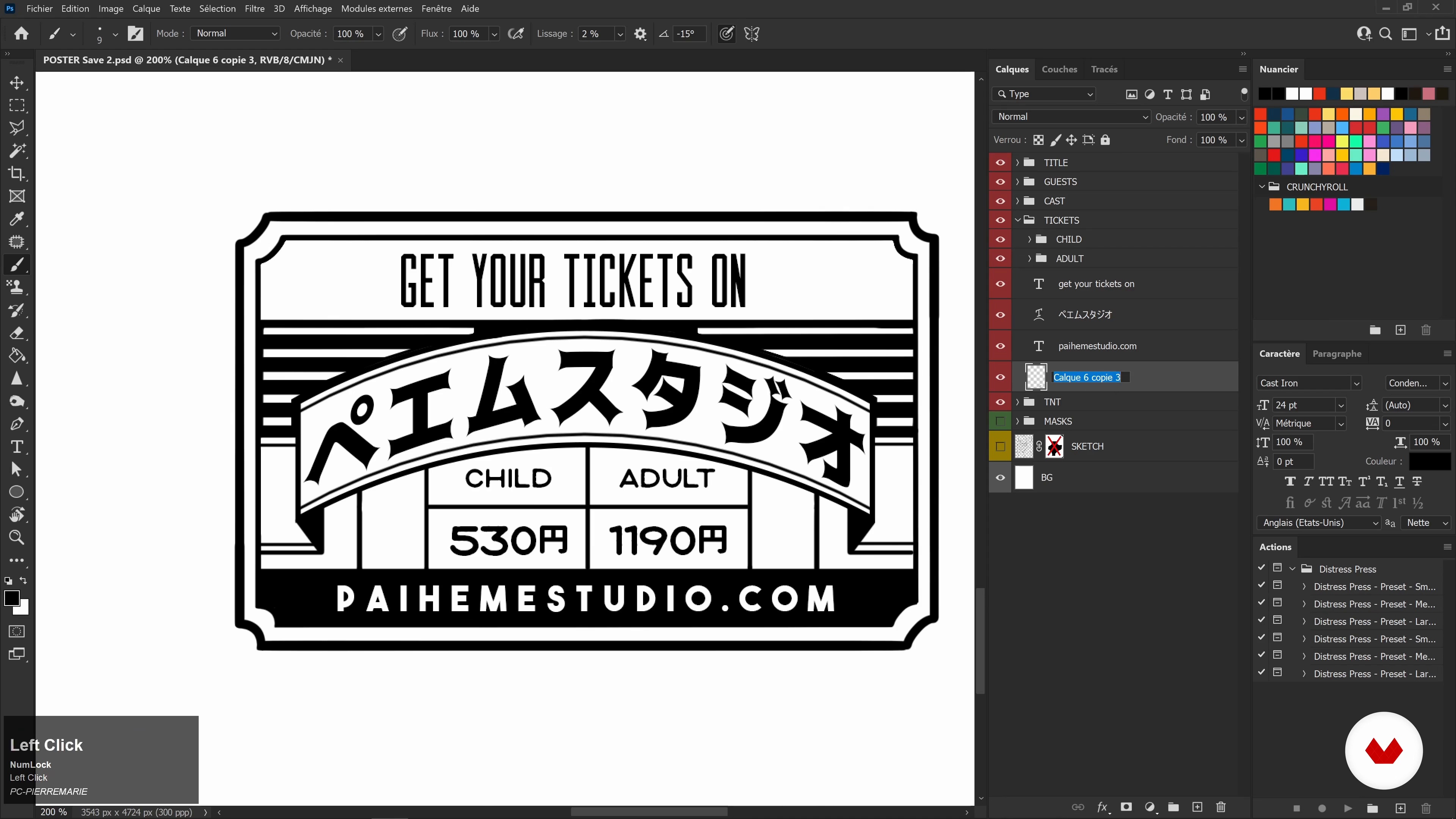Click the Home icon in options bar

coord(22,34)
